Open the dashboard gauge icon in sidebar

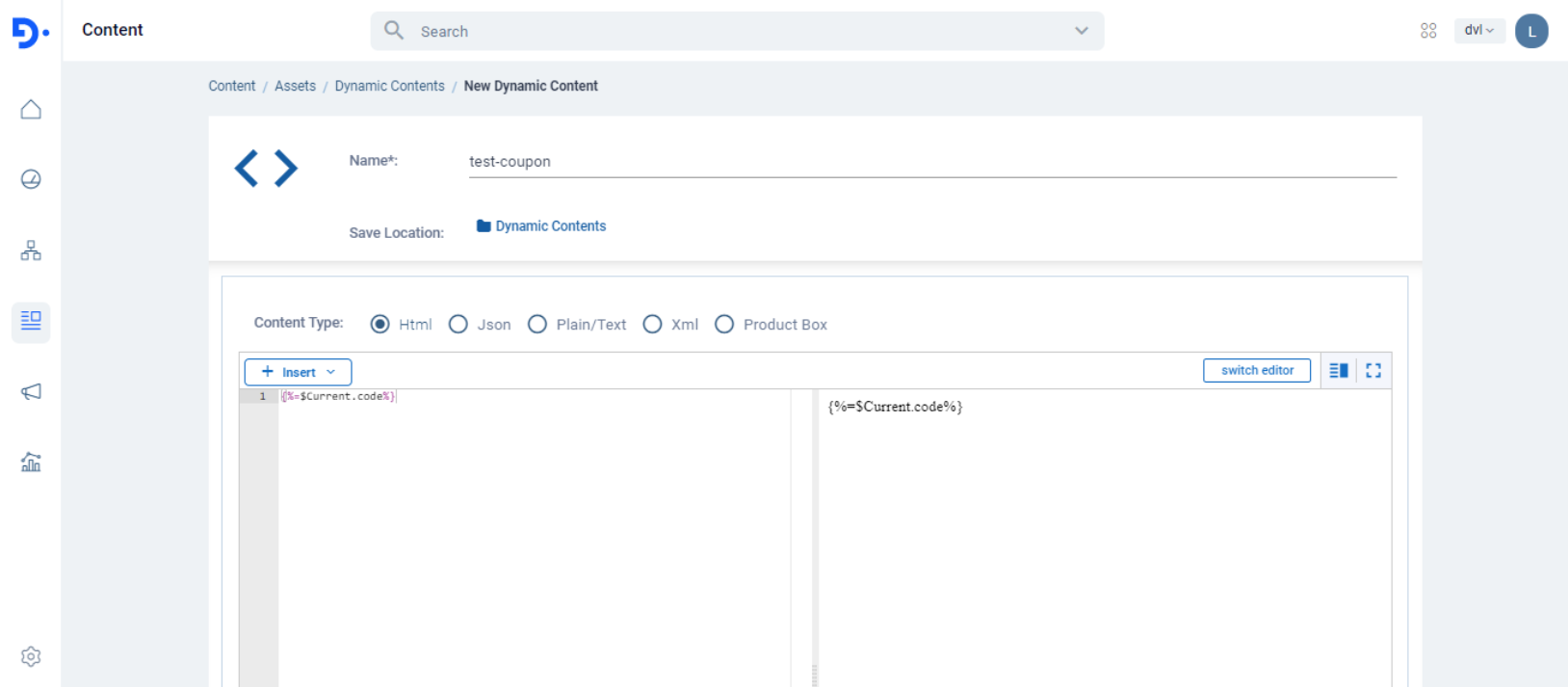(31, 179)
